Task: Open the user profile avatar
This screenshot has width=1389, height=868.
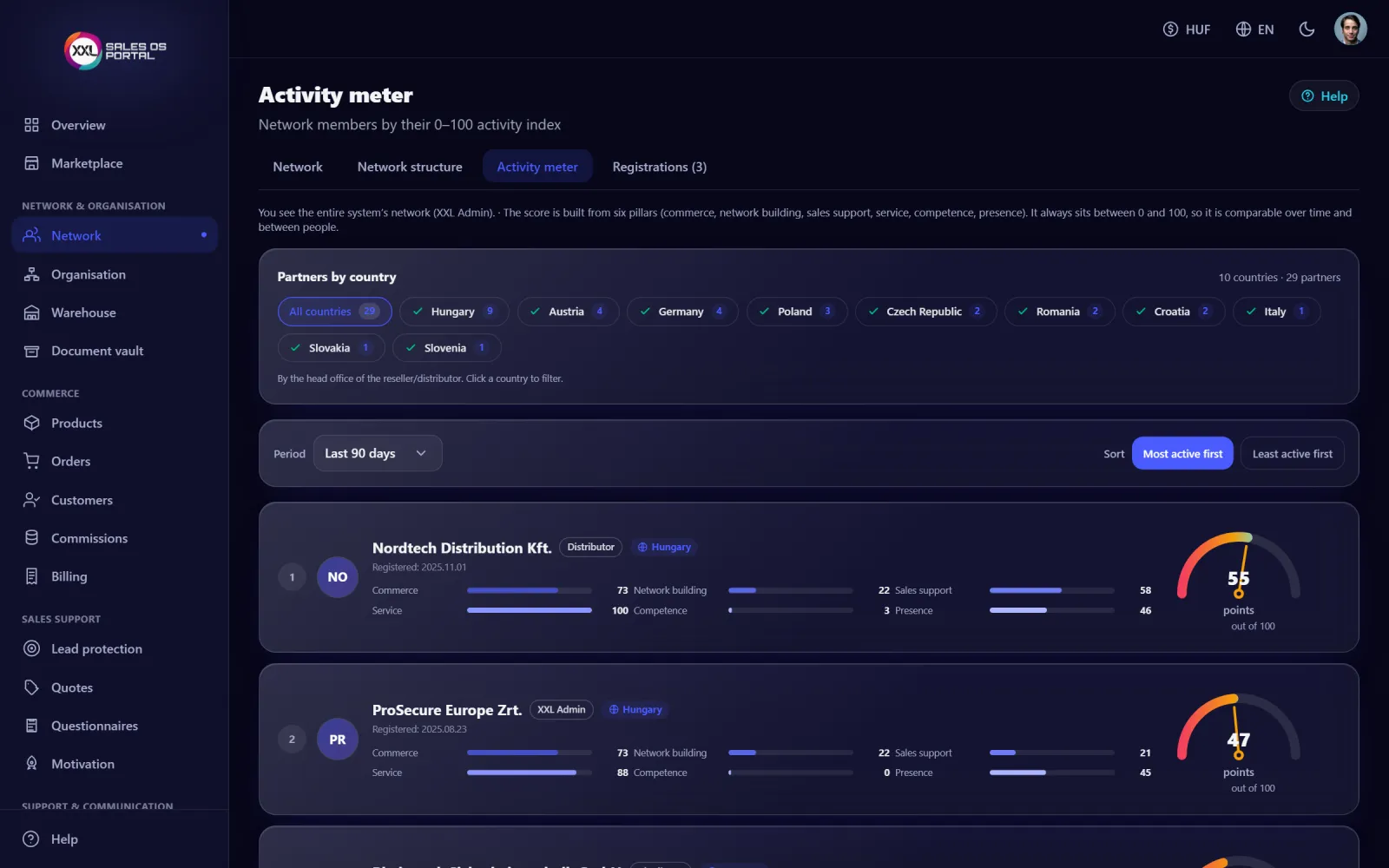Action: tap(1351, 29)
